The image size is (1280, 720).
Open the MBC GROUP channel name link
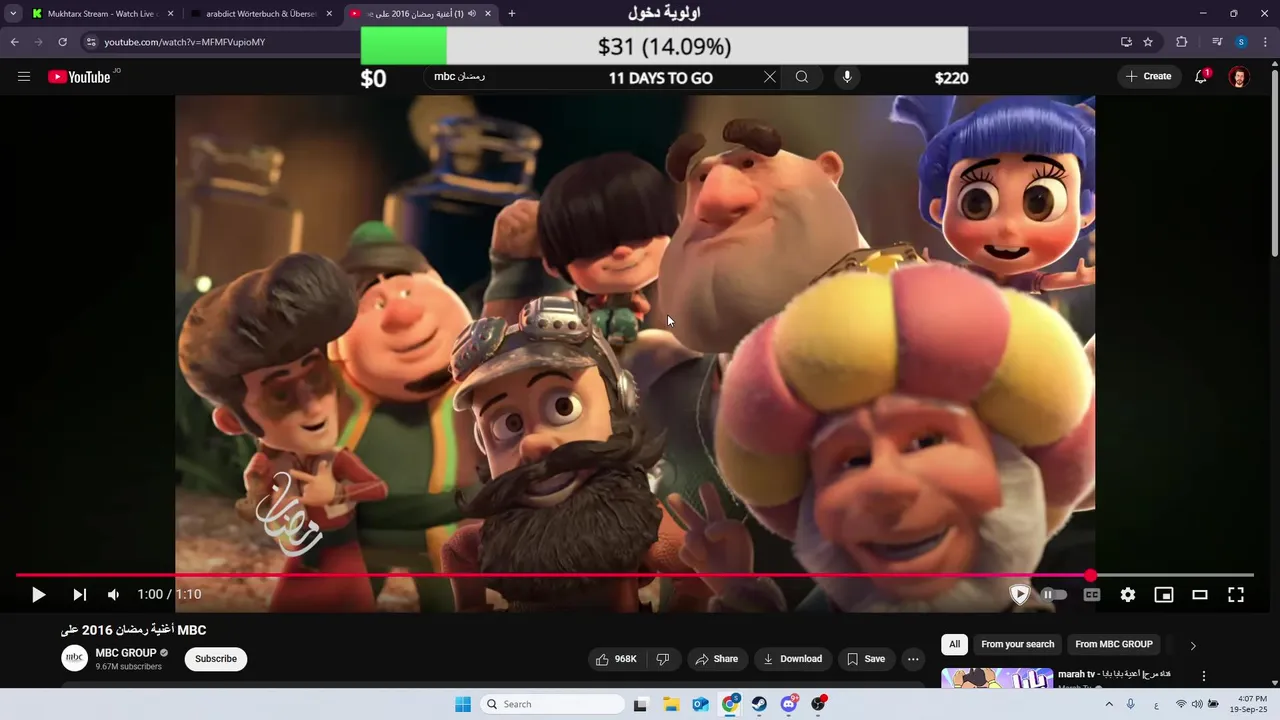(x=126, y=653)
